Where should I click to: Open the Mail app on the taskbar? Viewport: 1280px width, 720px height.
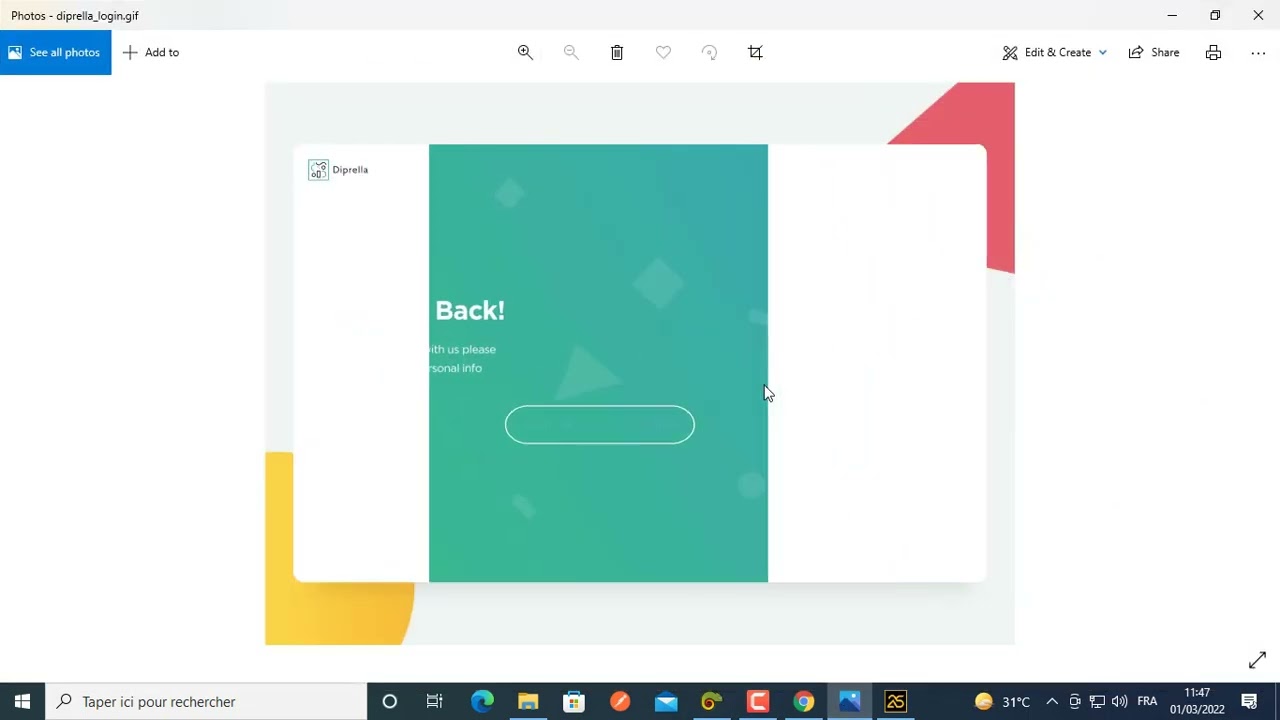666,701
